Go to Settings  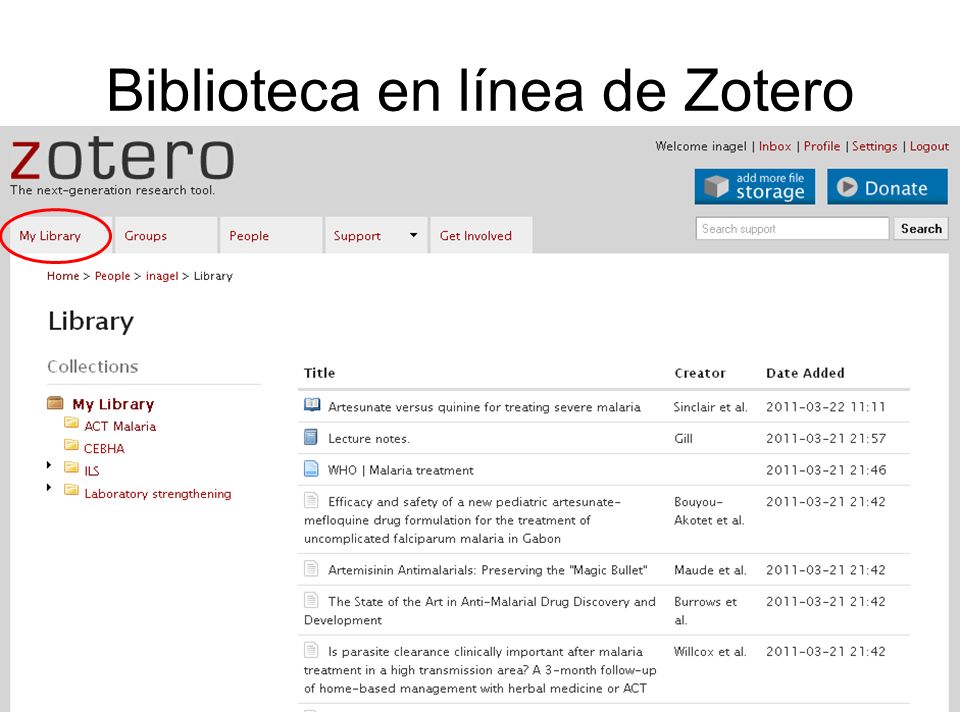click(874, 146)
